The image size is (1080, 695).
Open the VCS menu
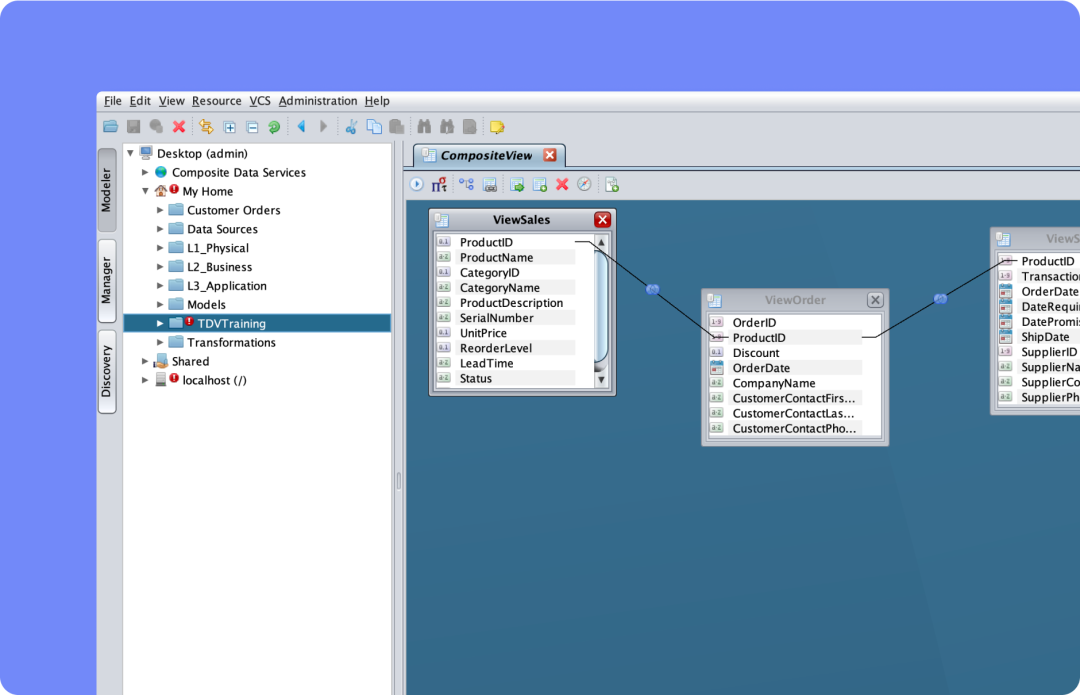point(260,101)
